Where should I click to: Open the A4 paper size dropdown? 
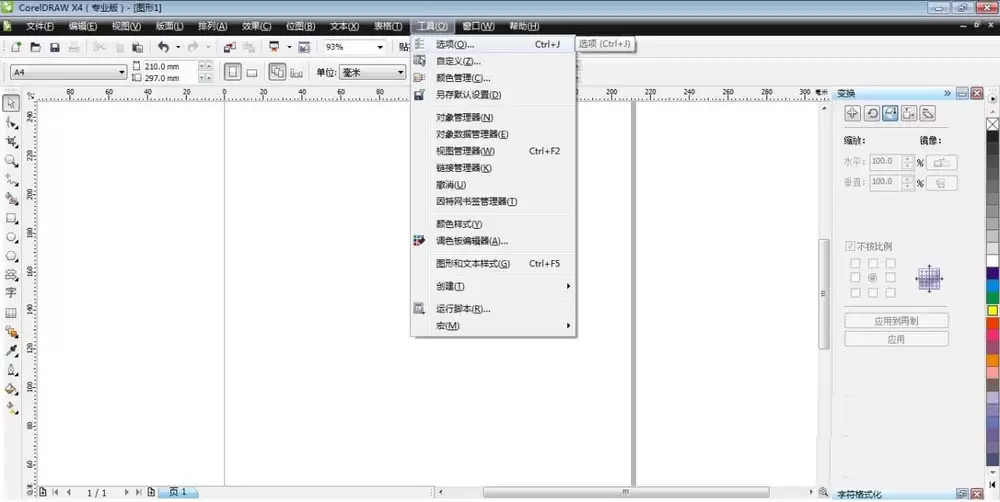click(122, 72)
